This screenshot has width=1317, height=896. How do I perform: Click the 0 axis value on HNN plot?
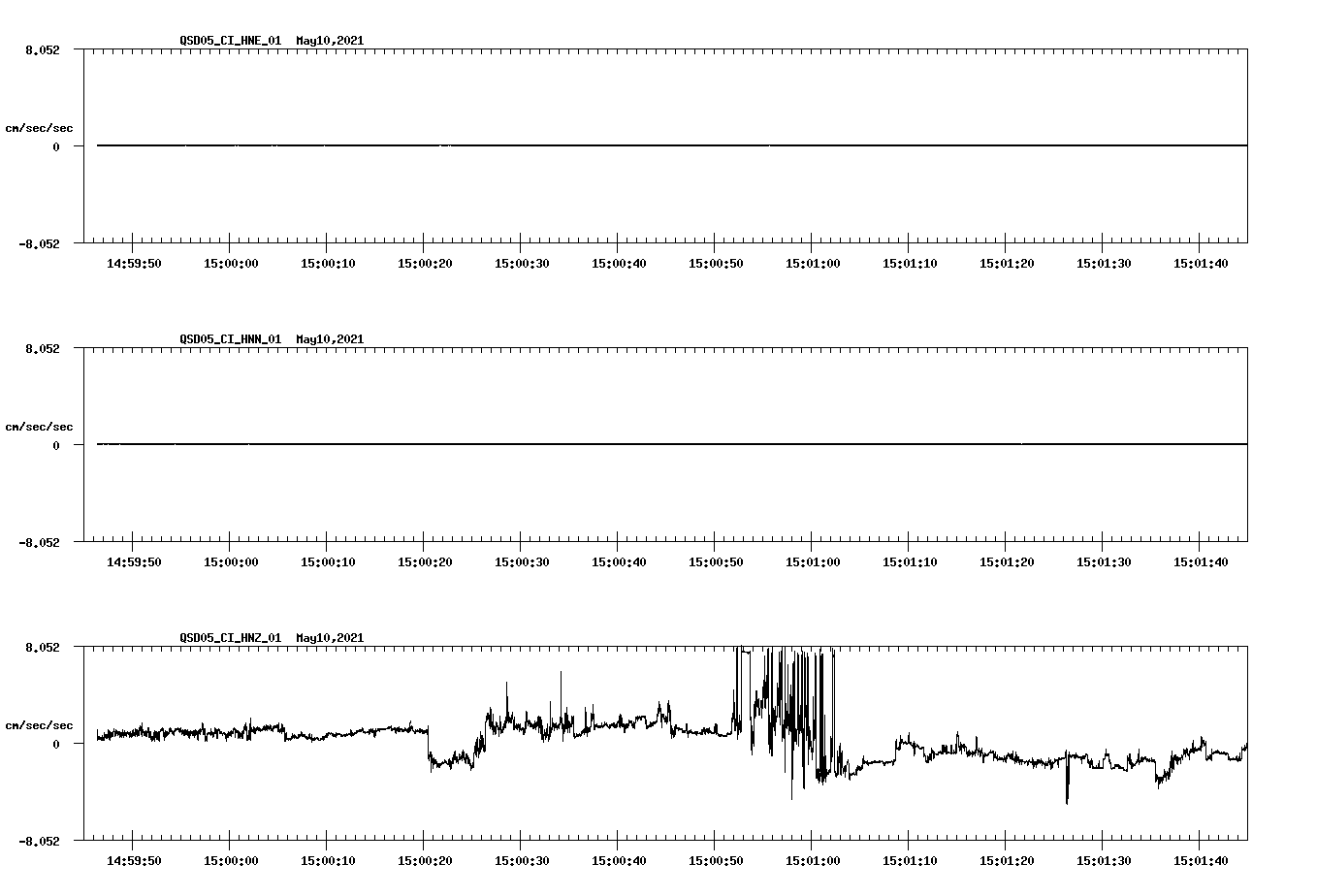[56, 446]
